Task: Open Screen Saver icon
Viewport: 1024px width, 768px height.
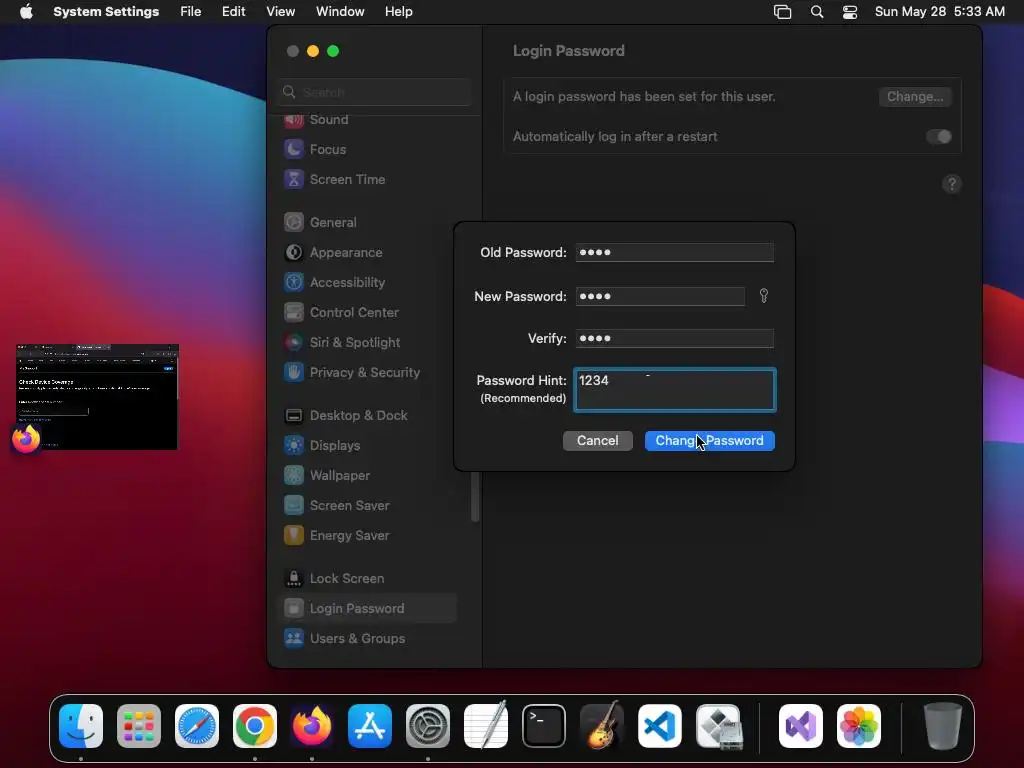Action: (294, 505)
